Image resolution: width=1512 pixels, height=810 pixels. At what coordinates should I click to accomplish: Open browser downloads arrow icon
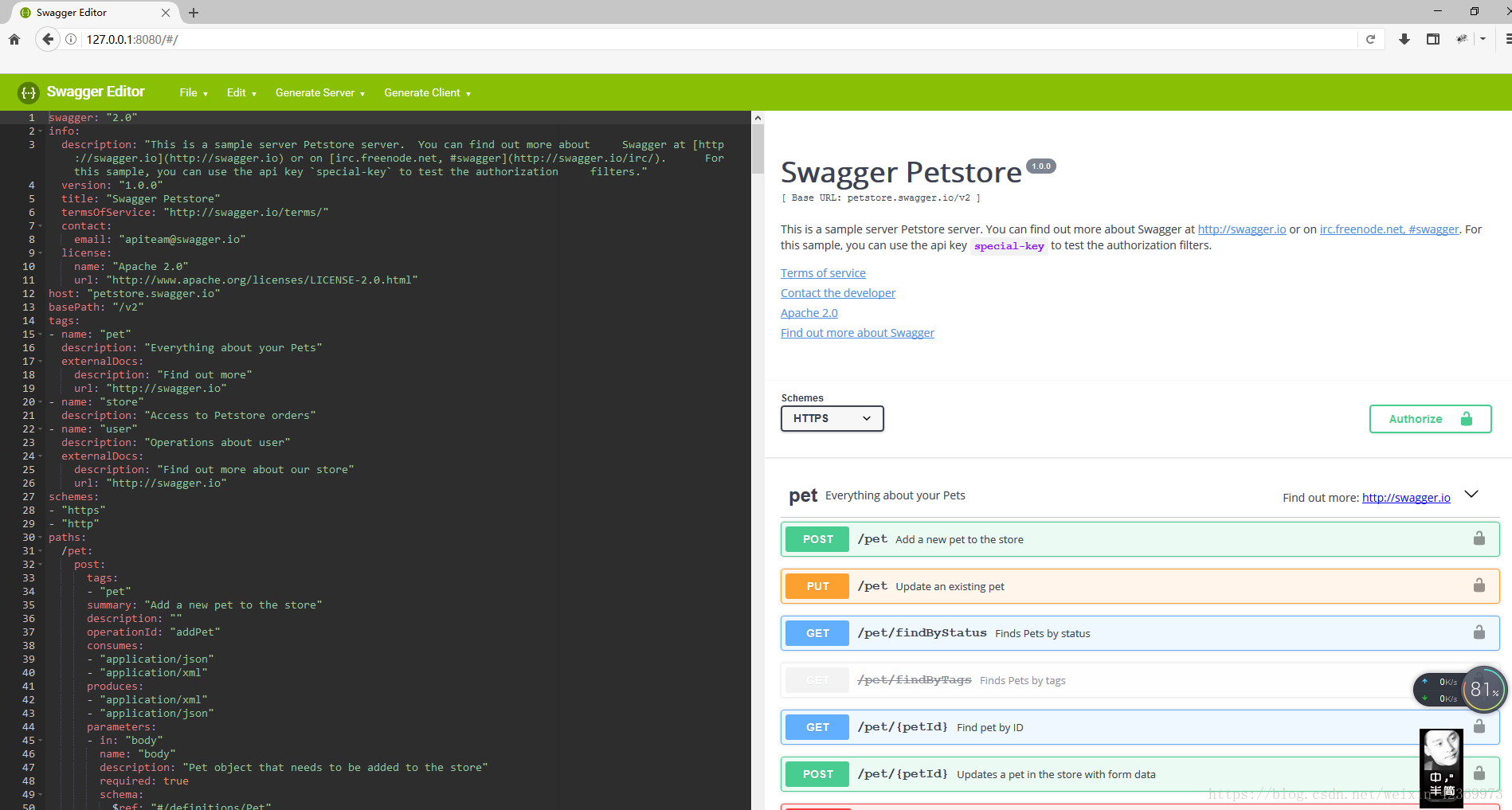tap(1404, 39)
